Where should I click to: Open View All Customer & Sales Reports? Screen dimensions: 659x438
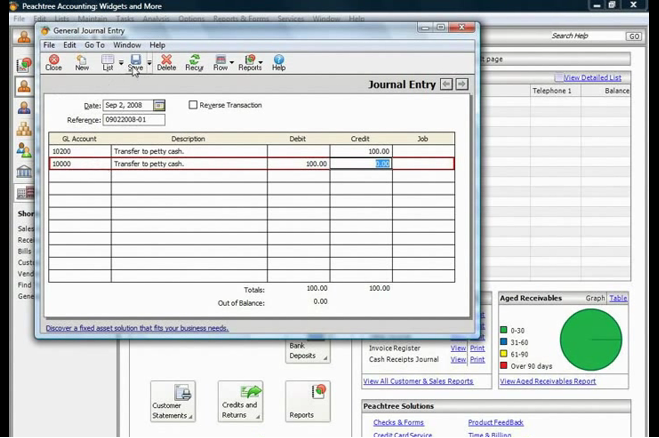point(418,381)
